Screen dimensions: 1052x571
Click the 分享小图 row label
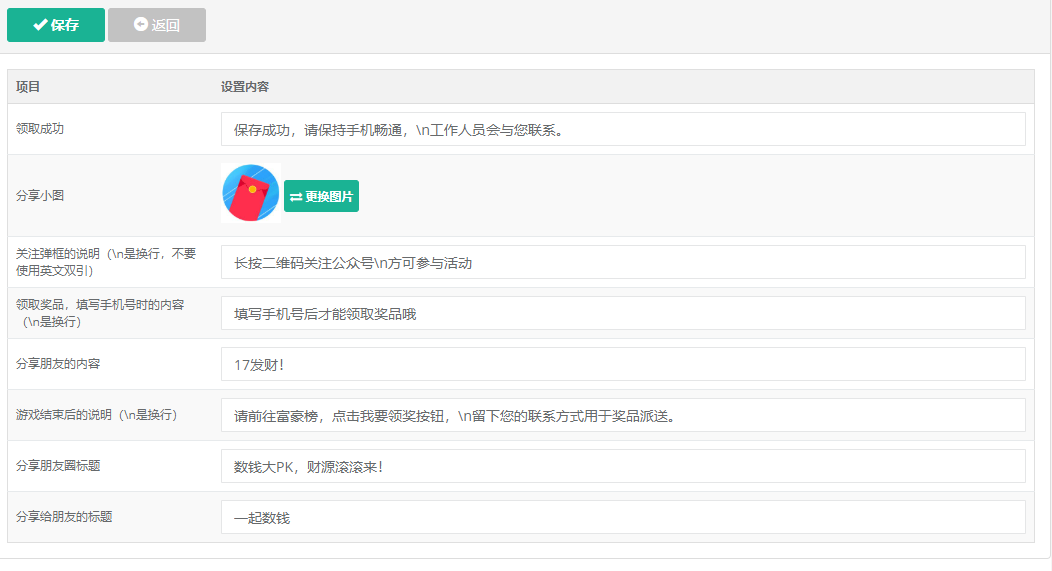click(40, 195)
